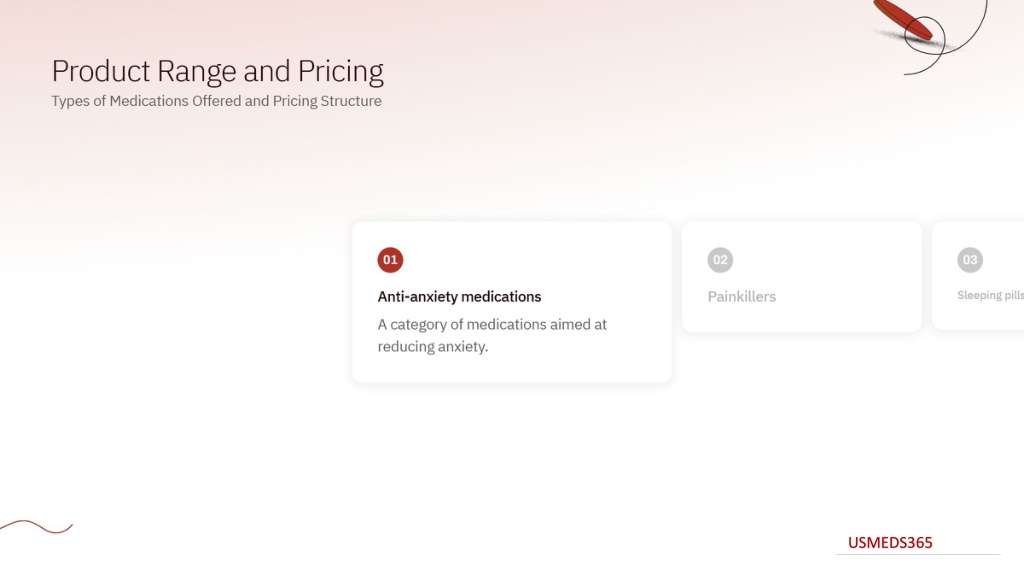Click the USMEDS365 brand text

pos(889,543)
